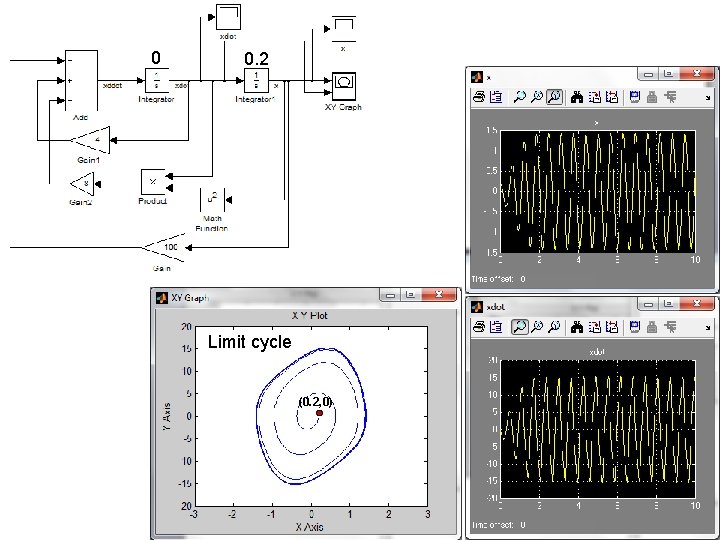The image size is (720, 540).
Task: Select Zoom X-axis tool in the xdot scope toolbar
Action: 536,327
